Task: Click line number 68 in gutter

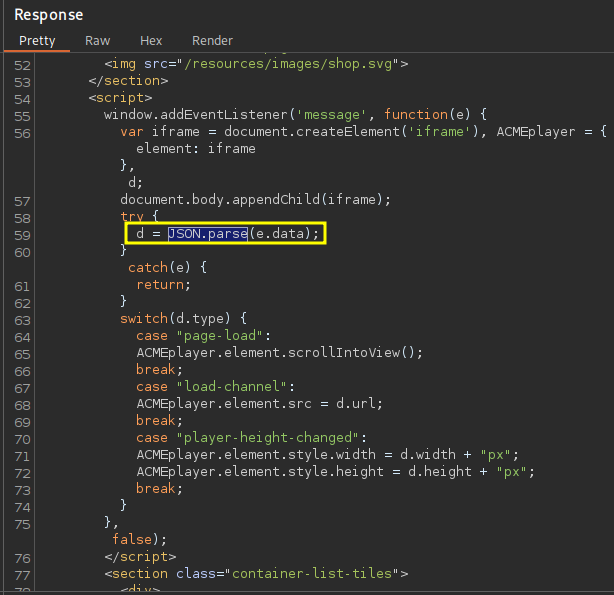Action: tap(22, 405)
